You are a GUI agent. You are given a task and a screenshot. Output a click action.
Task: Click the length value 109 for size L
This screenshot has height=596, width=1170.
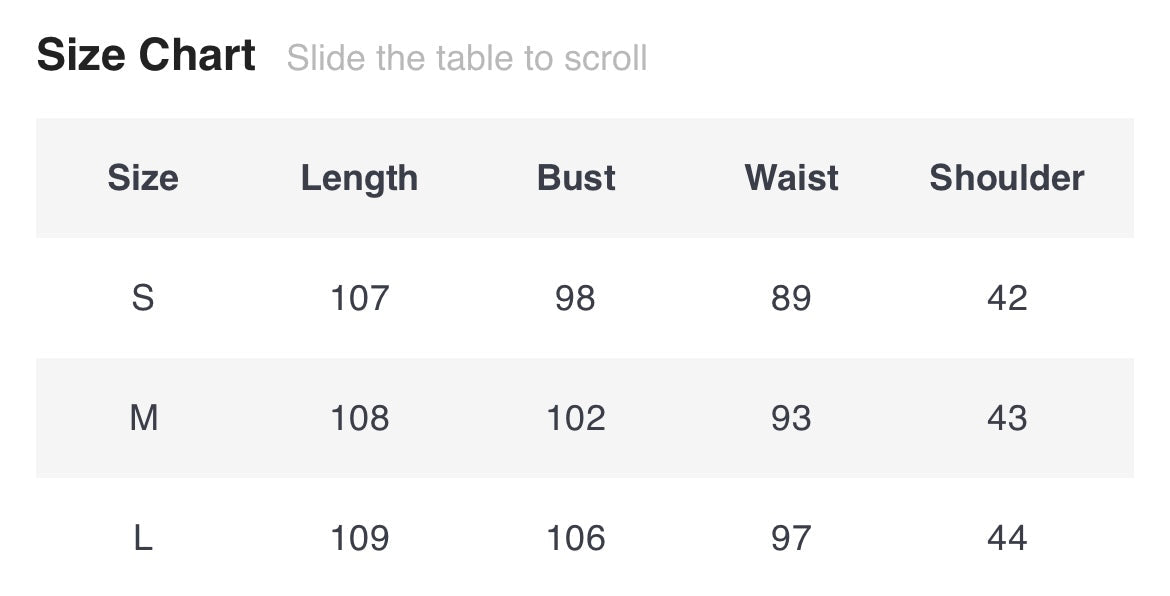pos(359,539)
